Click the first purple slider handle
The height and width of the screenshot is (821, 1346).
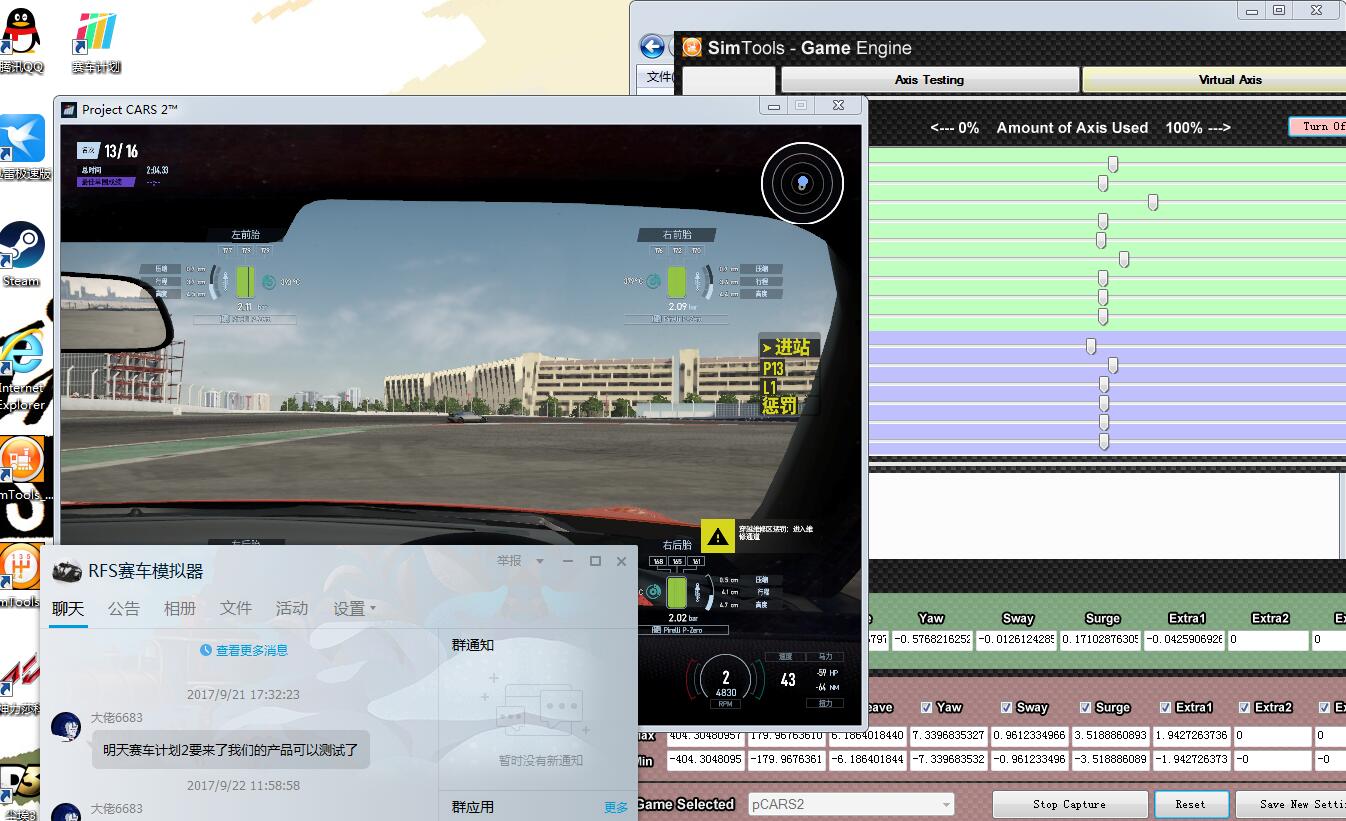[x=1091, y=346]
